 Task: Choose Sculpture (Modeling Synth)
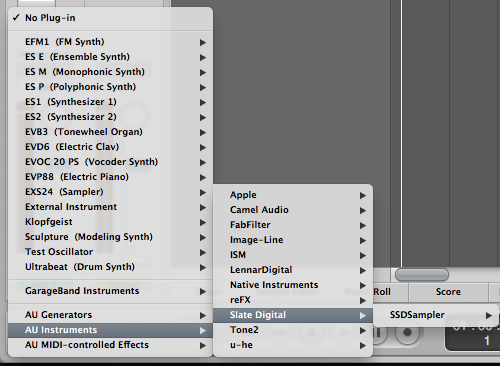[x=110, y=237]
